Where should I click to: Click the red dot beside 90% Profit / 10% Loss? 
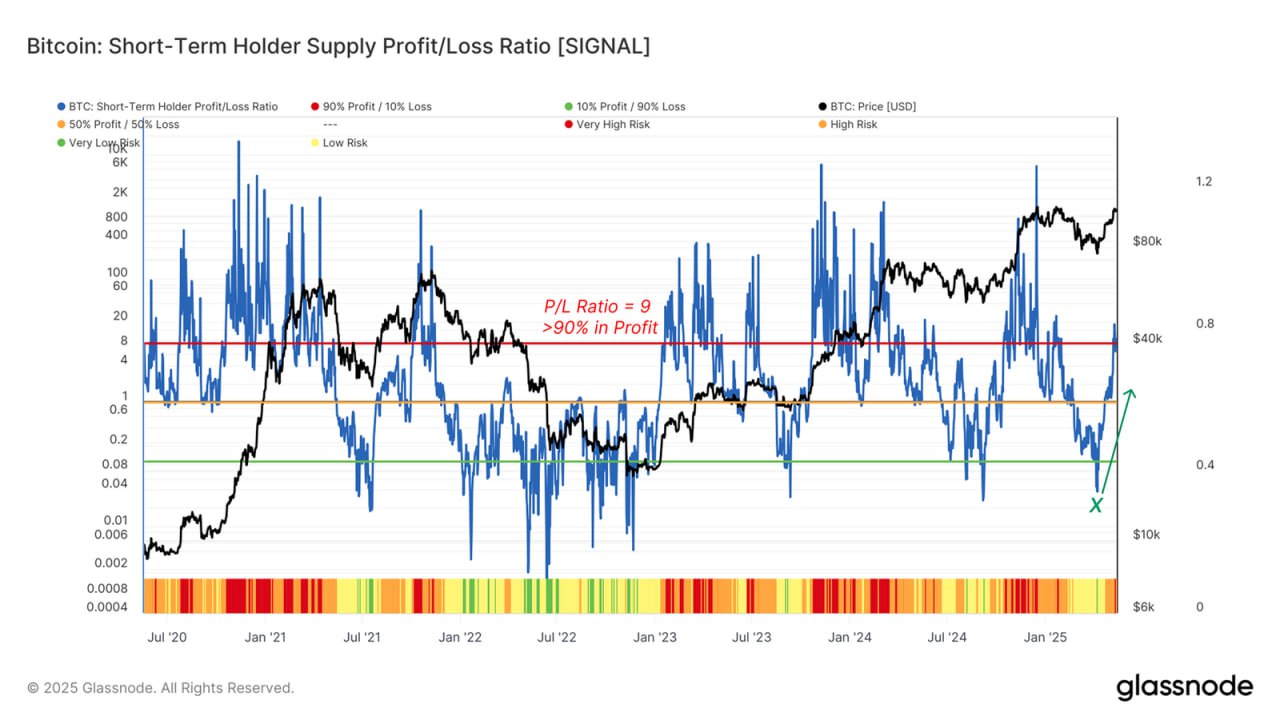[x=314, y=107]
